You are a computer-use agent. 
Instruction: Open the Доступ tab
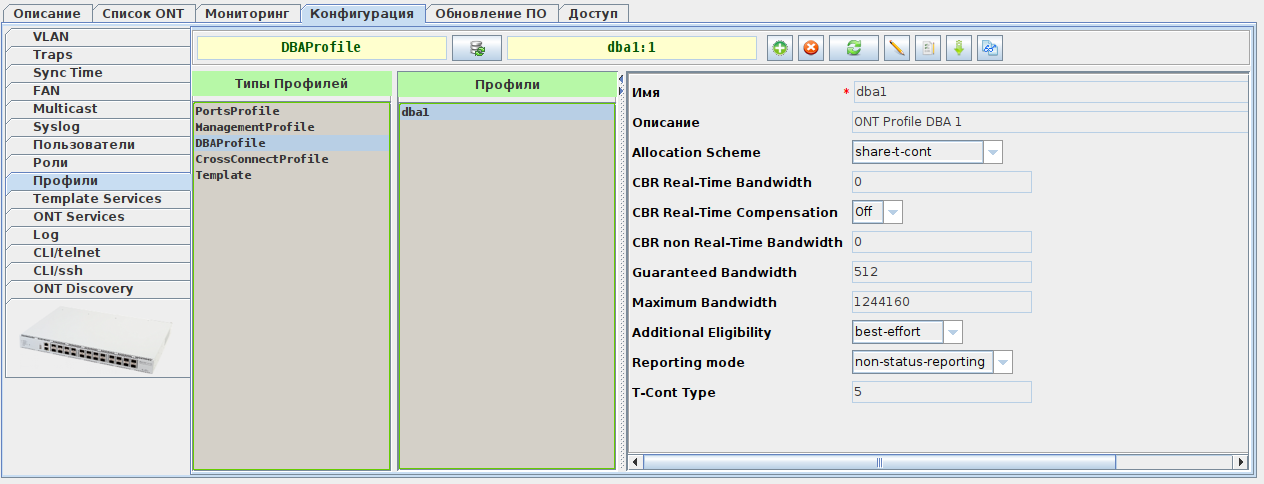pyautogui.click(x=594, y=14)
